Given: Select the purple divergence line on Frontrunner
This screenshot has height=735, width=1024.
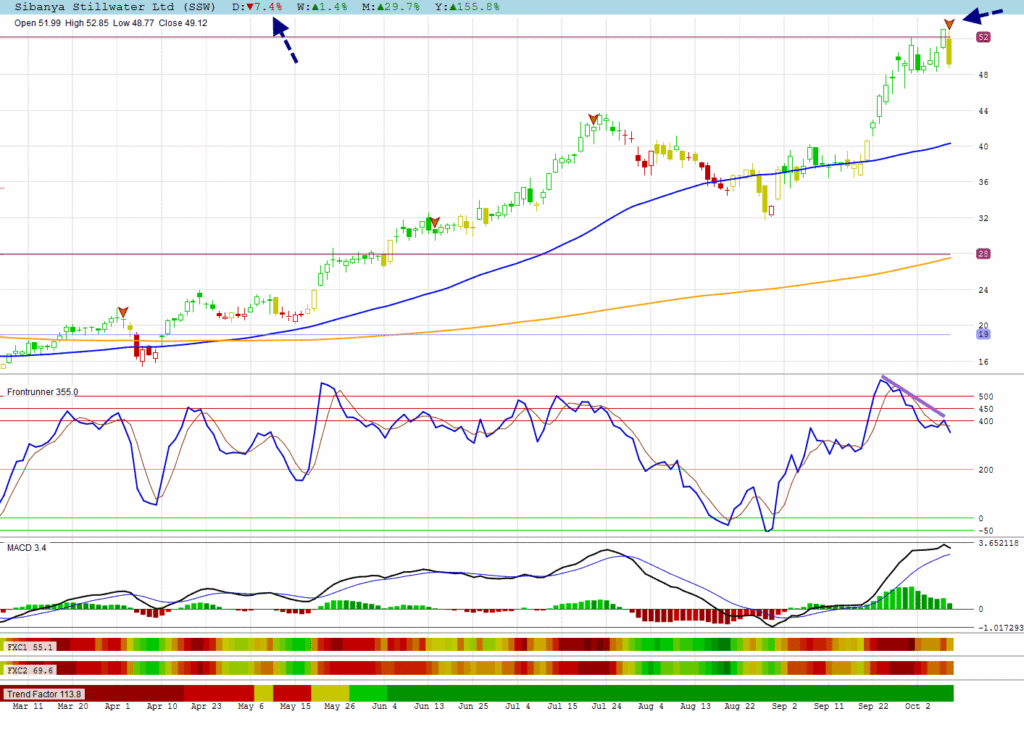Looking at the screenshot, I should pyautogui.click(x=913, y=397).
